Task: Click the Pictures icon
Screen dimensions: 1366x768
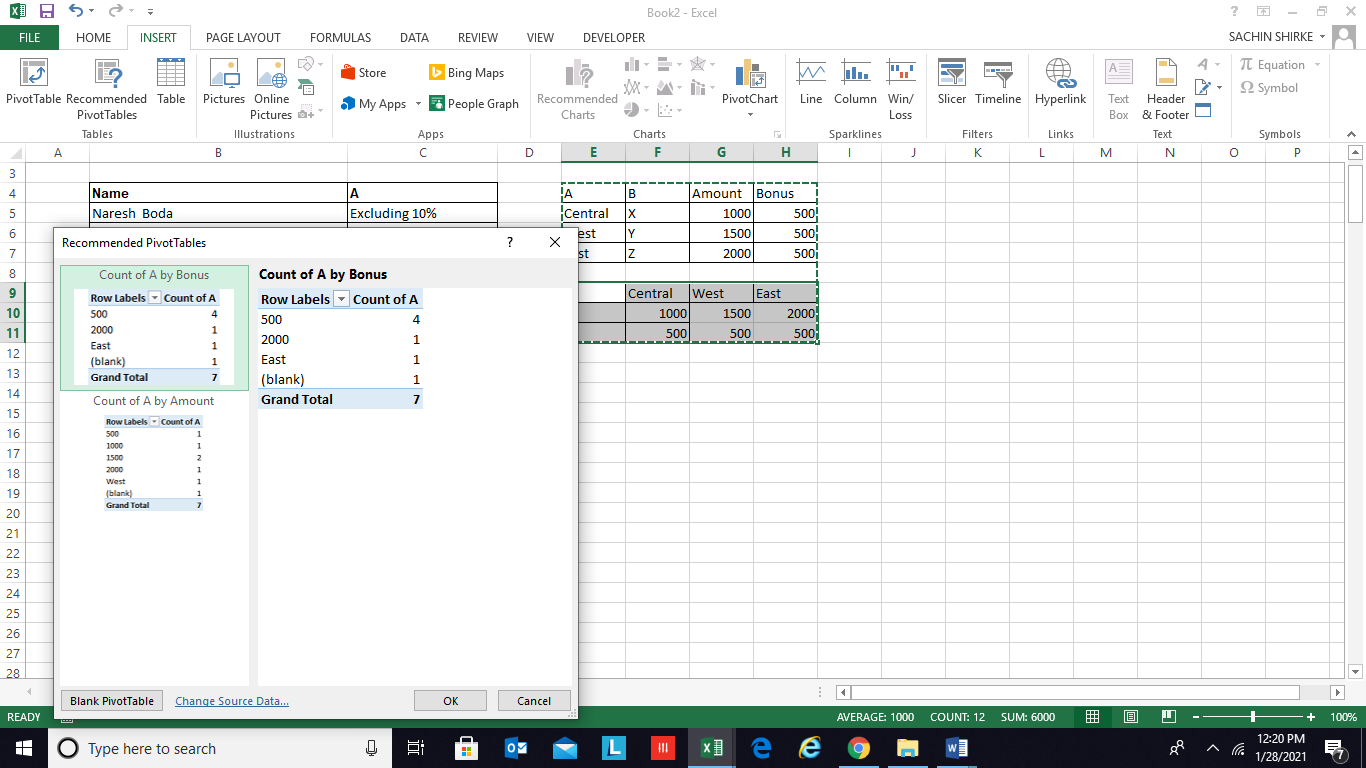Action: [224, 82]
